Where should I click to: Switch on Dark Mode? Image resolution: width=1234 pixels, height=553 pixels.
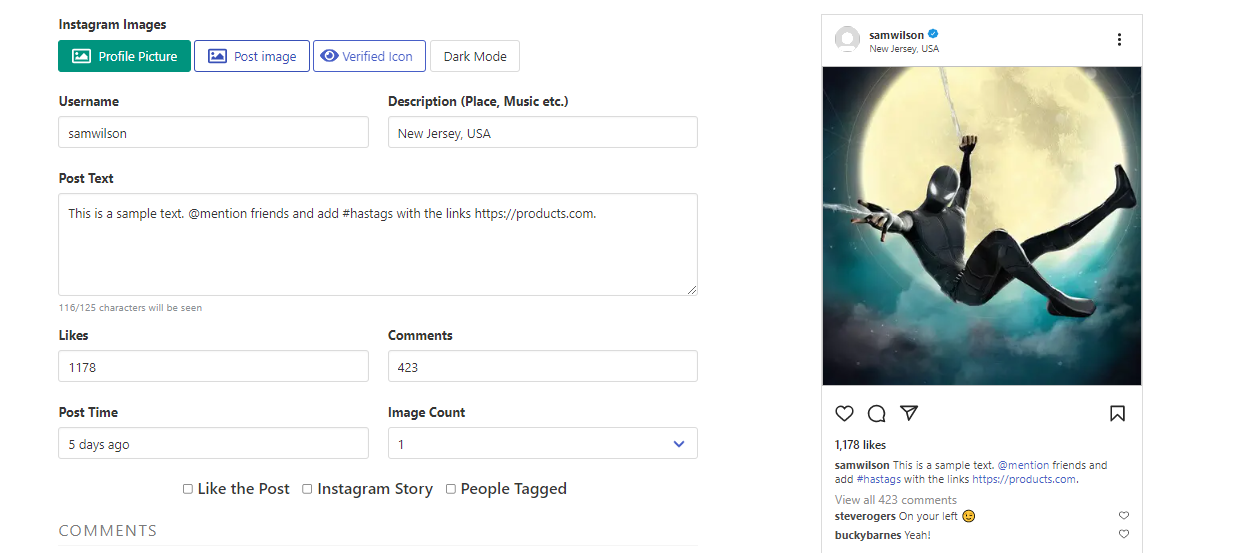click(475, 56)
